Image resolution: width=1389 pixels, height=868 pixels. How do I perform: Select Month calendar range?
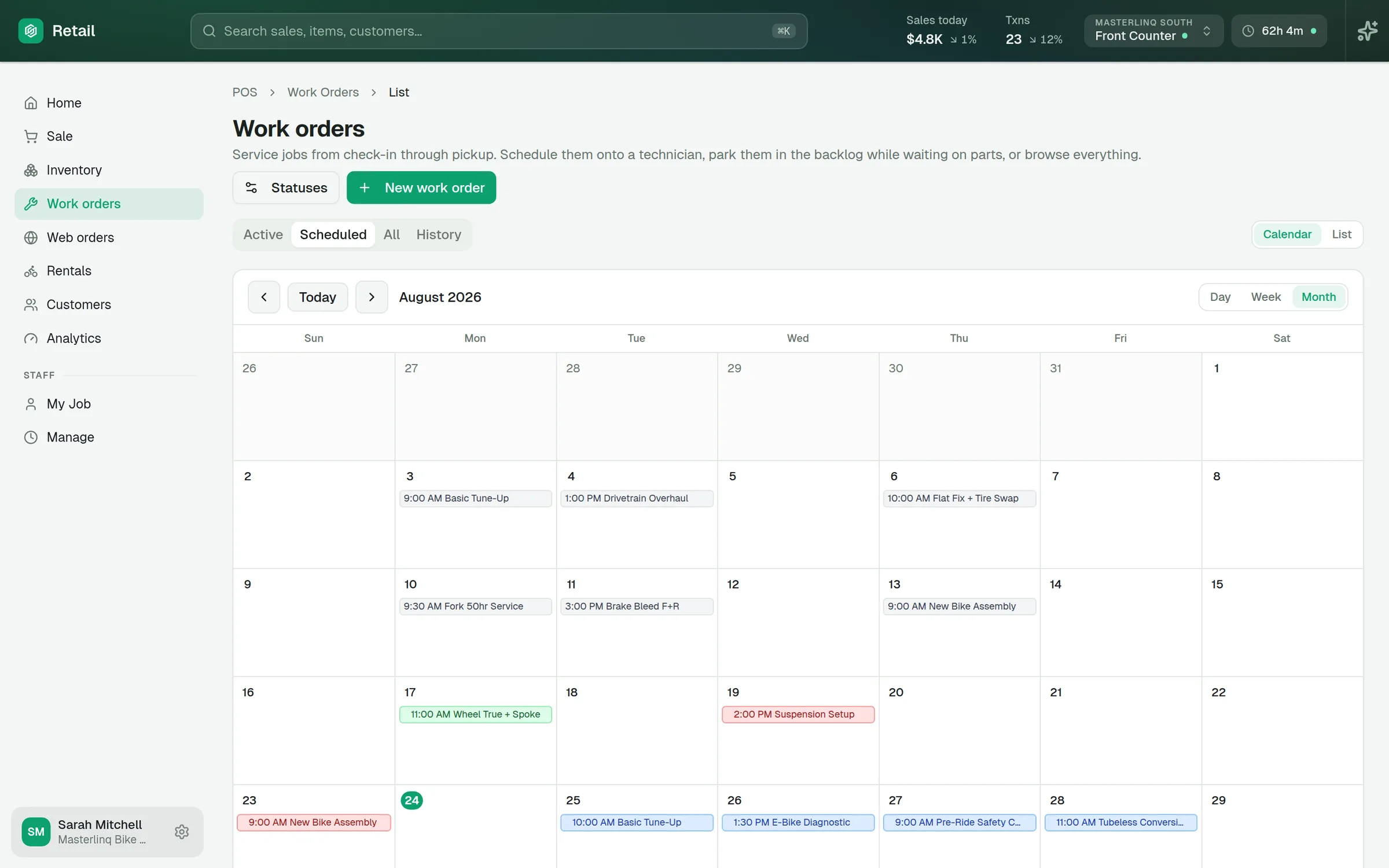[1319, 297]
